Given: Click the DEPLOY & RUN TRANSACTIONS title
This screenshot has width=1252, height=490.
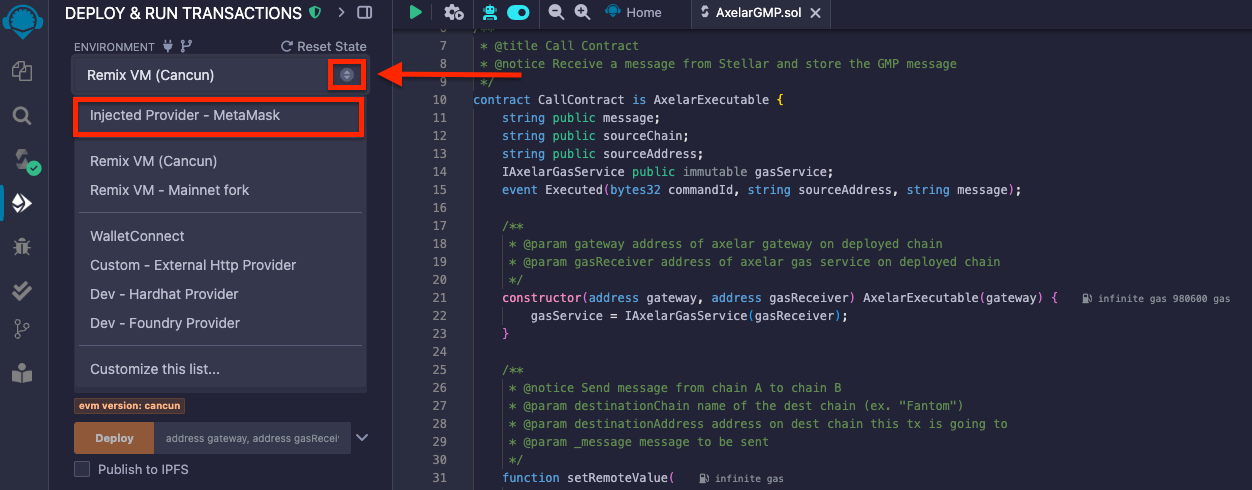Looking at the screenshot, I should [183, 14].
